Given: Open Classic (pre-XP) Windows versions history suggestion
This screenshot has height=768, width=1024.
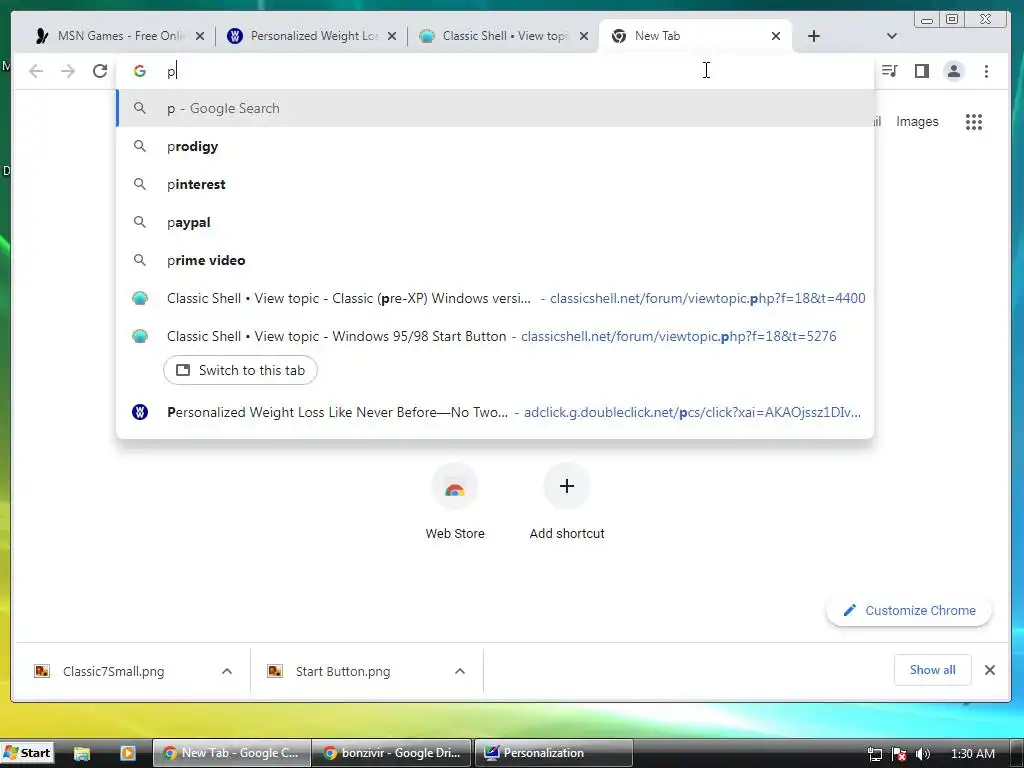Looking at the screenshot, I should pos(495,298).
